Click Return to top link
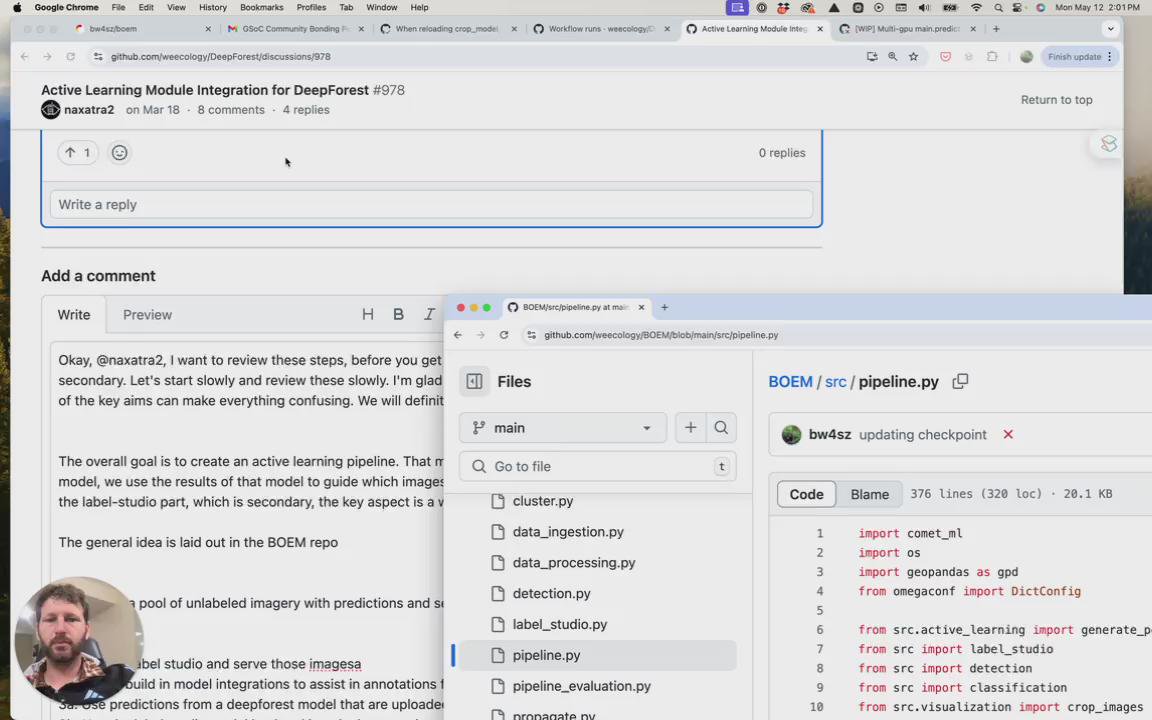Image resolution: width=1152 pixels, height=720 pixels. pos(1056,100)
